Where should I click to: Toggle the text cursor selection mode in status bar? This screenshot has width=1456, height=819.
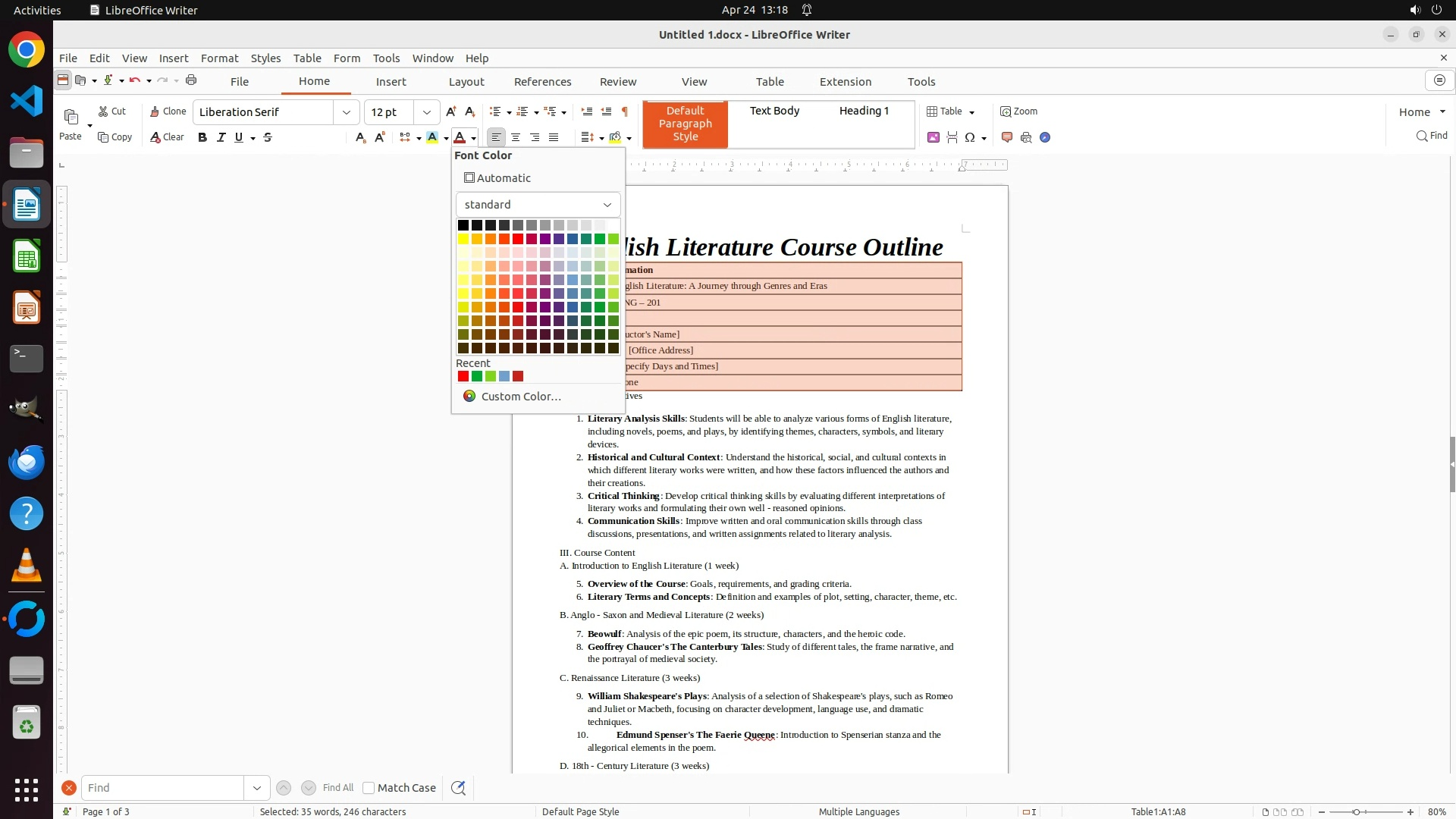(x=1029, y=811)
